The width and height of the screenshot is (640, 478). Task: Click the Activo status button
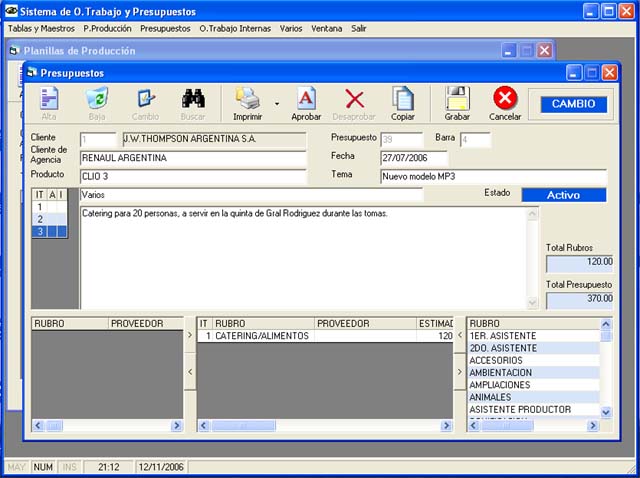coord(563,195)
